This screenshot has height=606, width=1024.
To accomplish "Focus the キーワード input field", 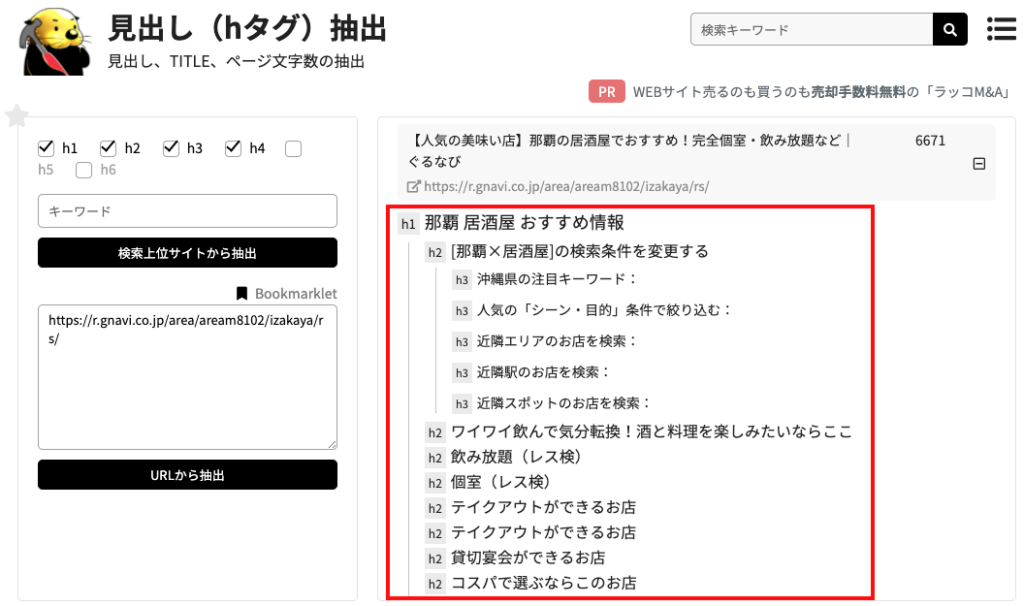I will click(x=187, y=211).
